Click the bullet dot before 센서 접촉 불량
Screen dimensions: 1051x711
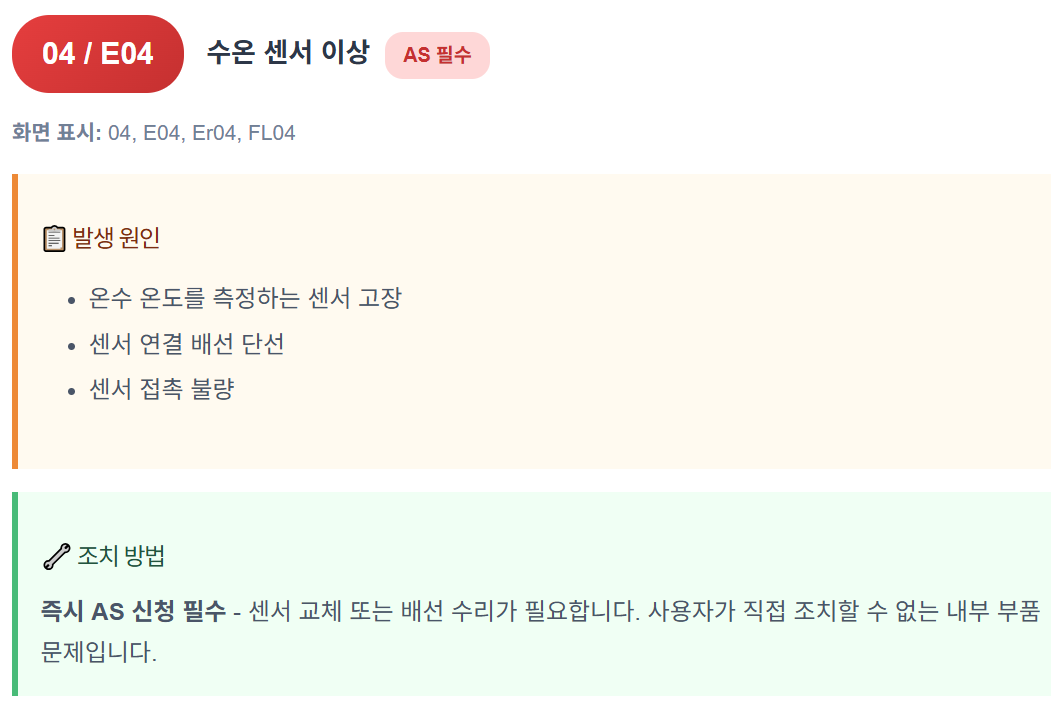pos(72,391)
